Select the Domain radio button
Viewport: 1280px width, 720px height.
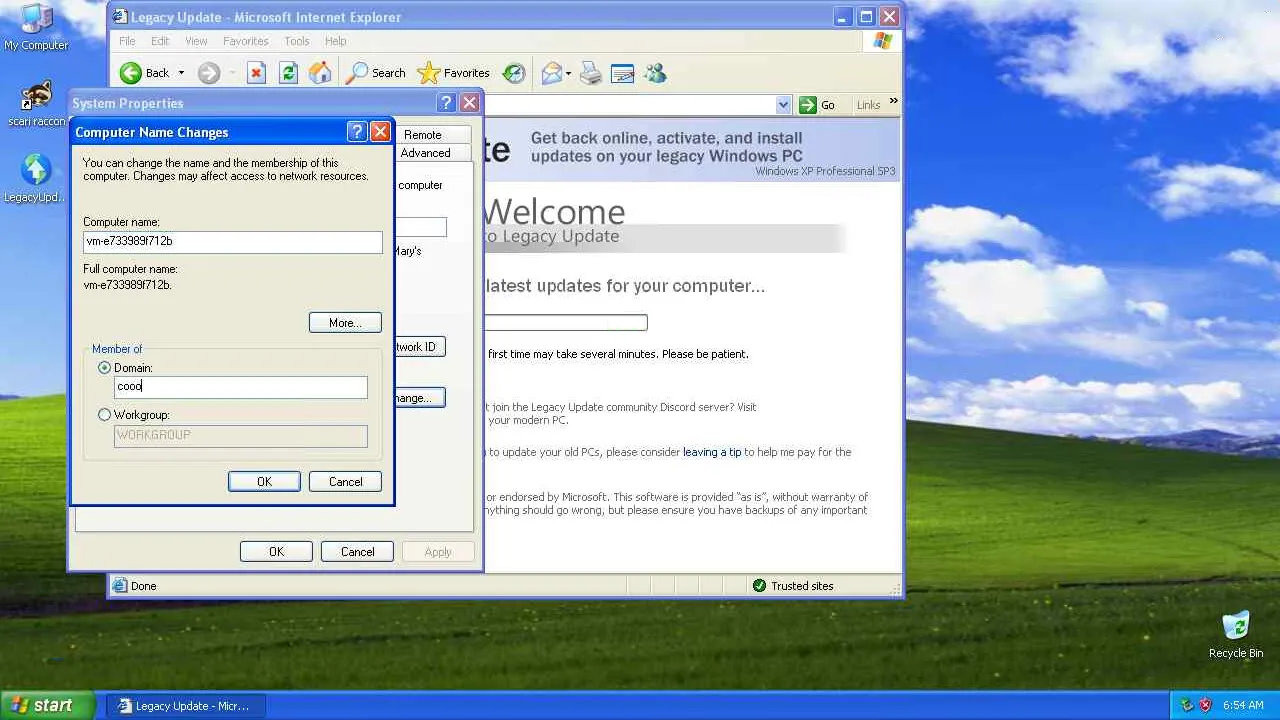coord(105,368)
